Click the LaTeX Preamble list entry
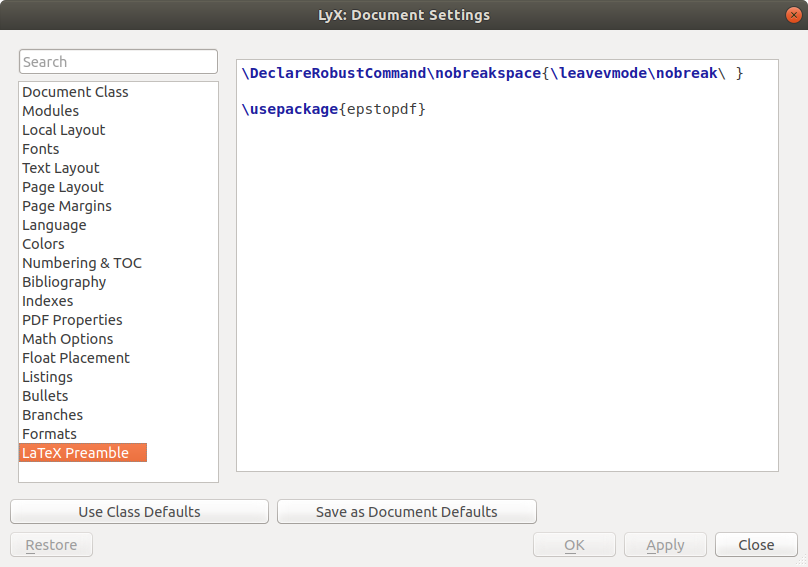This screenshot has height=567, width=808. (76, 453)
